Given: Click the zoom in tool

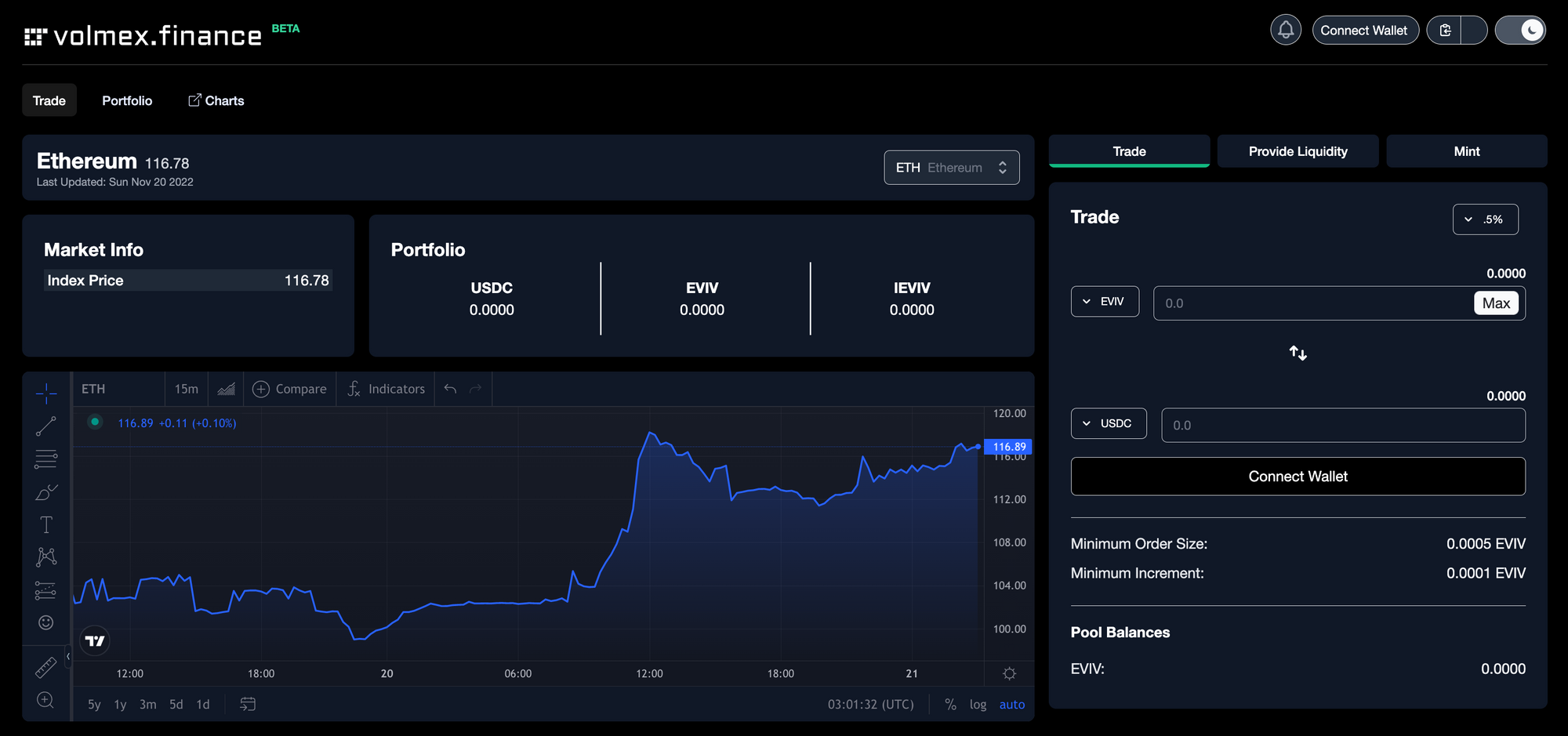Looking at the screenshot, I should pyautogui.click(x=46, y=700).
